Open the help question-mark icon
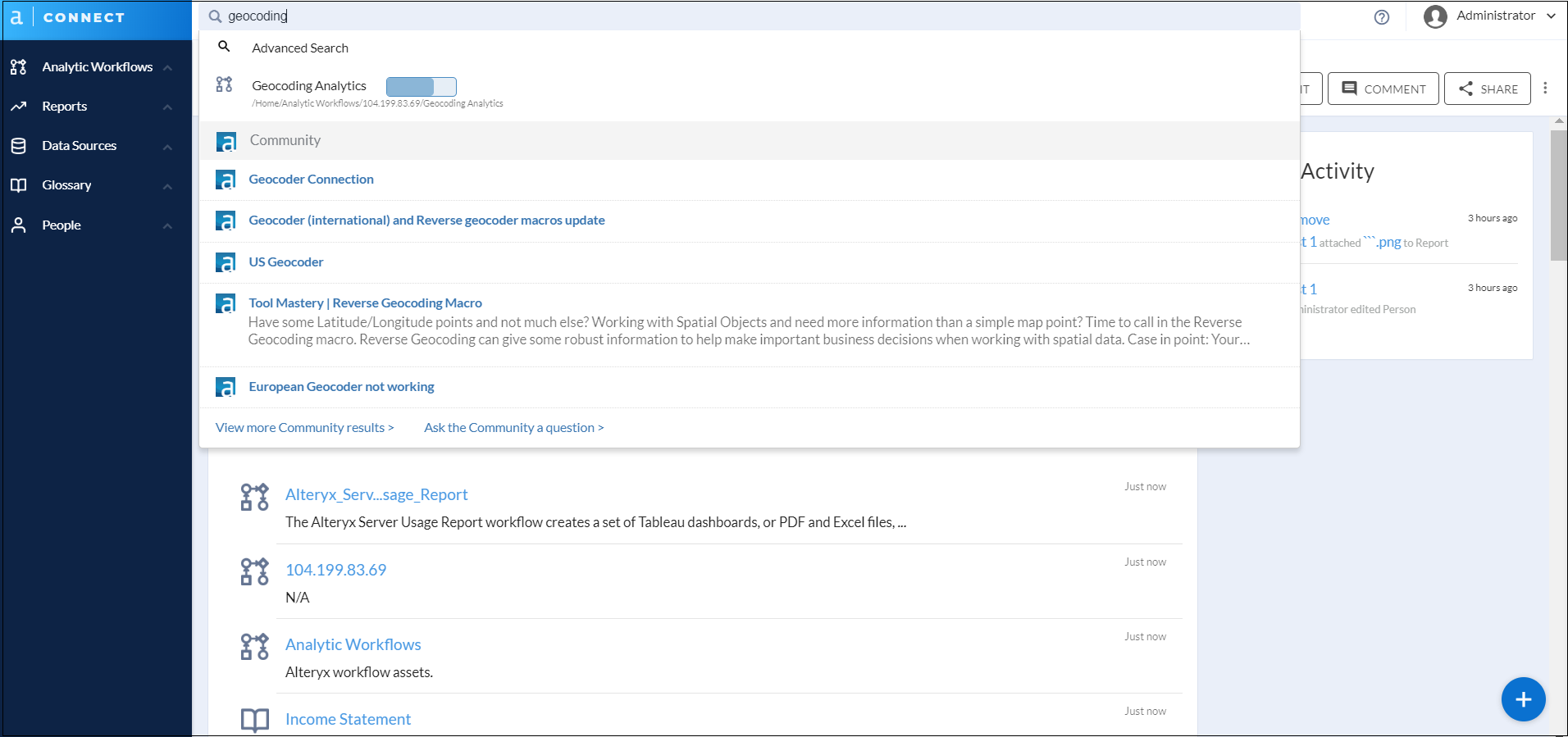This screenshot has height=737, width=1568. click(1382, 17)
